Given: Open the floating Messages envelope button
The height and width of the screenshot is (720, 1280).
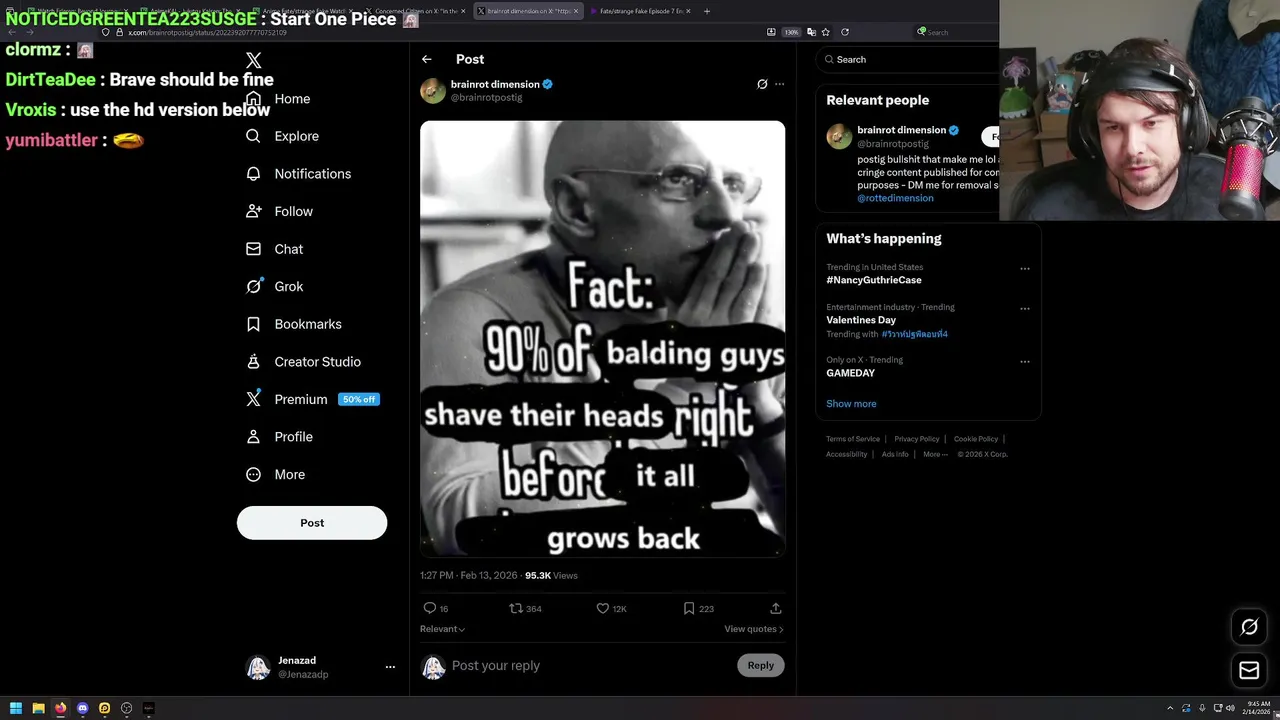Looking at the screenshot, I should point(1249,671).
